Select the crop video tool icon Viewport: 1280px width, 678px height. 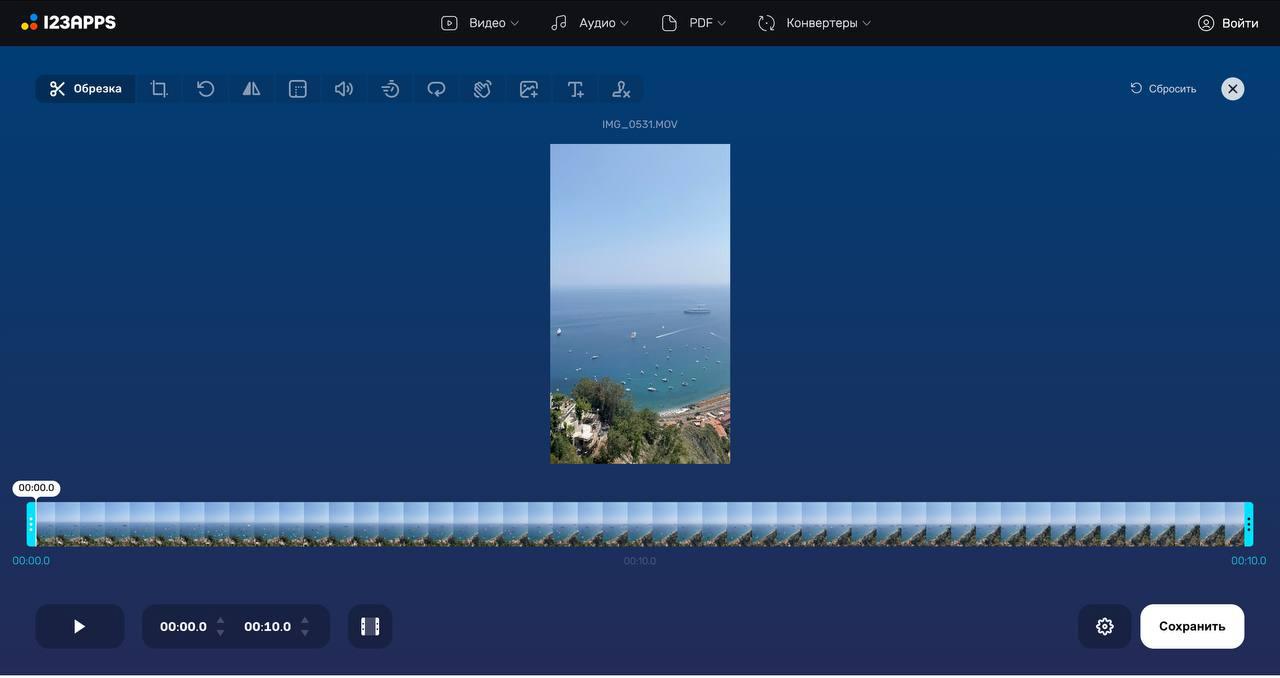[x=159, y=89]
